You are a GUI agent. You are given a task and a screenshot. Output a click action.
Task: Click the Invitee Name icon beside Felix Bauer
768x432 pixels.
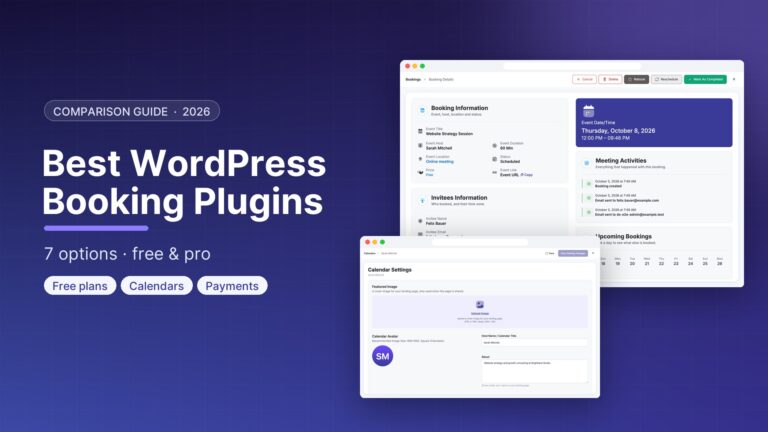pyautogui.click(x=420, y=221)
